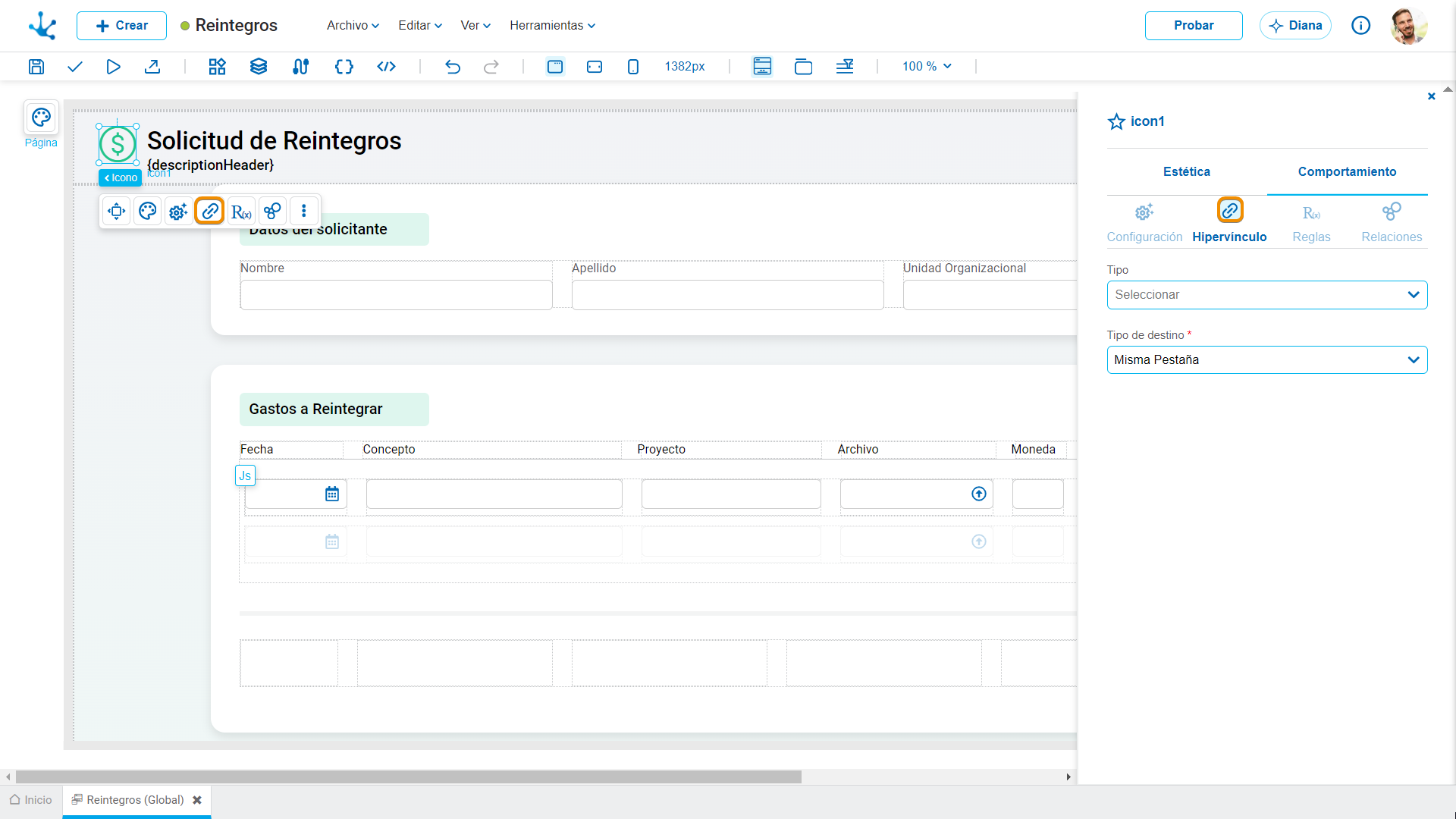The image size is (1456, 819).
Task: Open the layers stack icon
Action: (x=259, y=67)
